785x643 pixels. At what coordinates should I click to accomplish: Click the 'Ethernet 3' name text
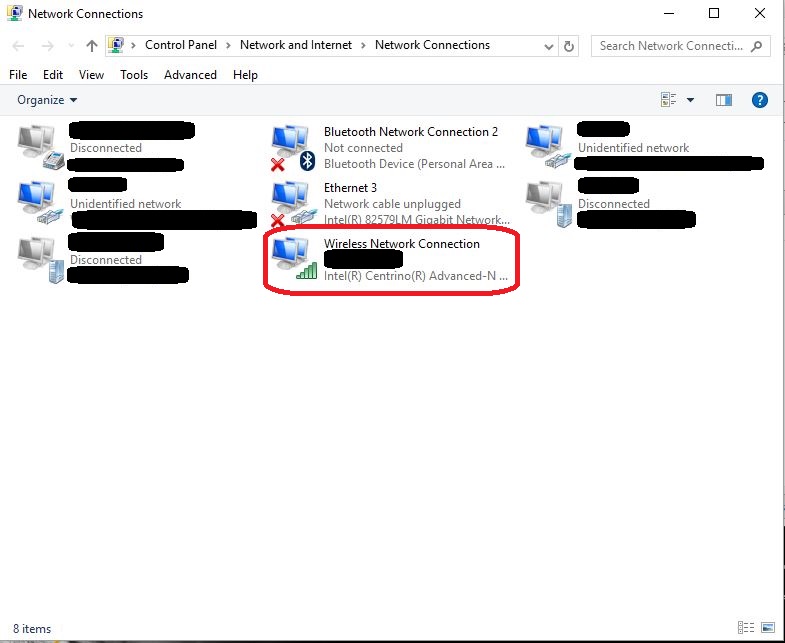(x=350, y=188)
